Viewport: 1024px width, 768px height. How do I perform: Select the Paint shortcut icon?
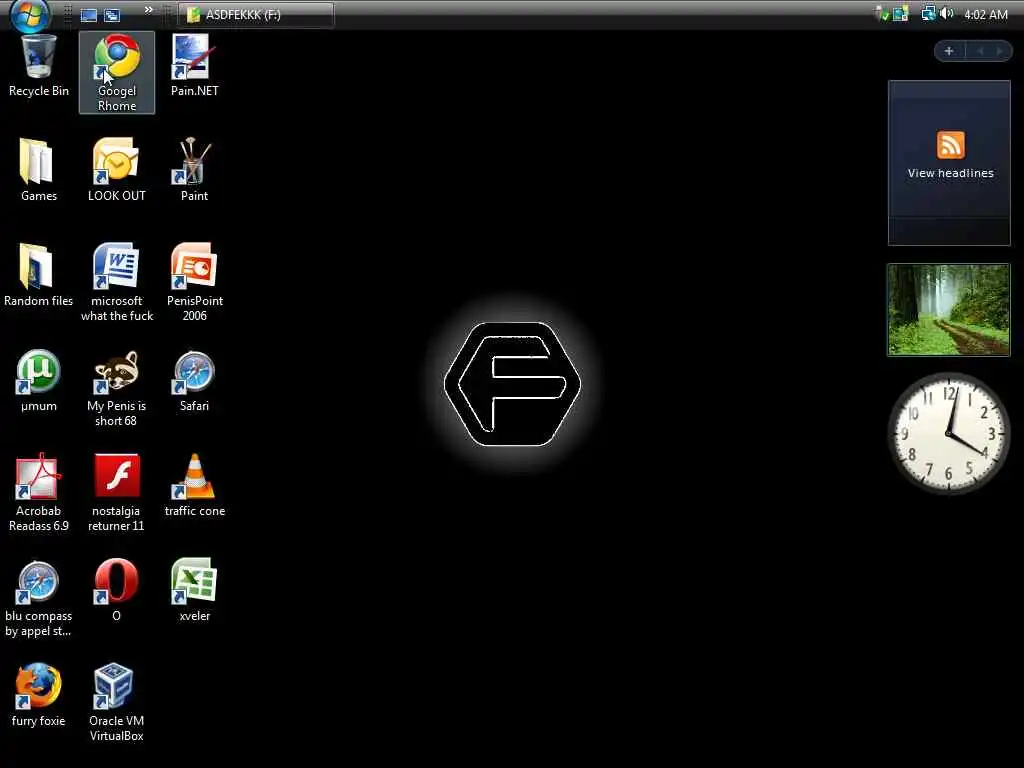(x=194, y=170)
